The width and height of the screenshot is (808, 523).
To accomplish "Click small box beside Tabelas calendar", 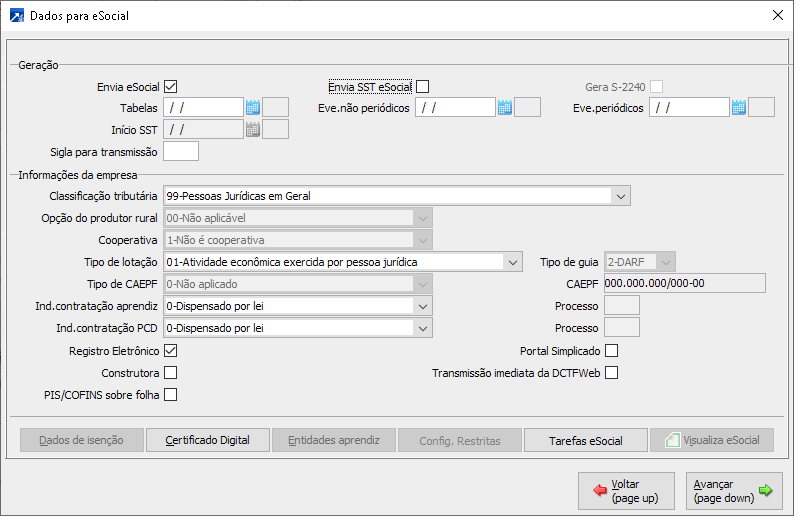I will [275, 108].
